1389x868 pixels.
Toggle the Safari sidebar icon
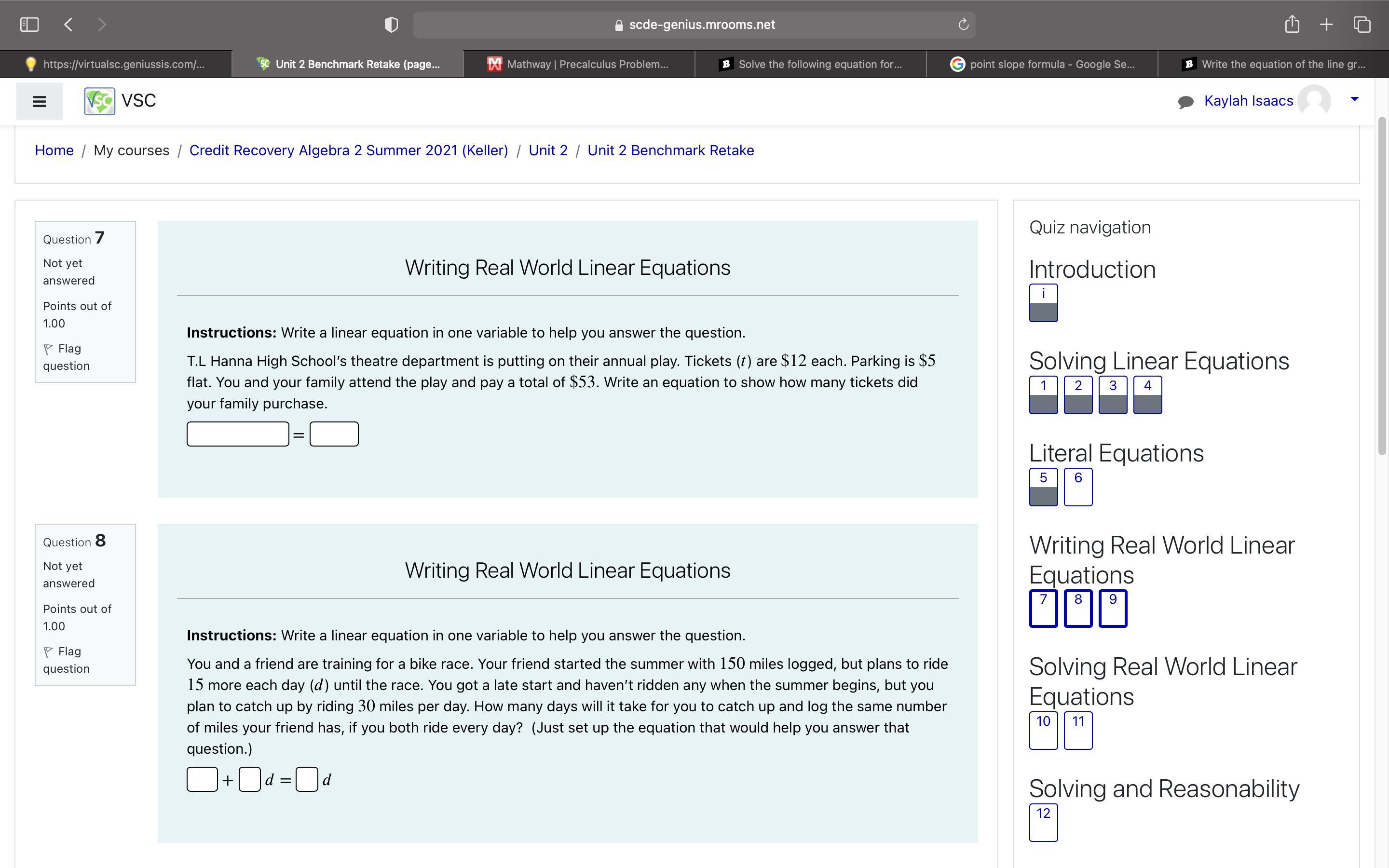[29, 25]
